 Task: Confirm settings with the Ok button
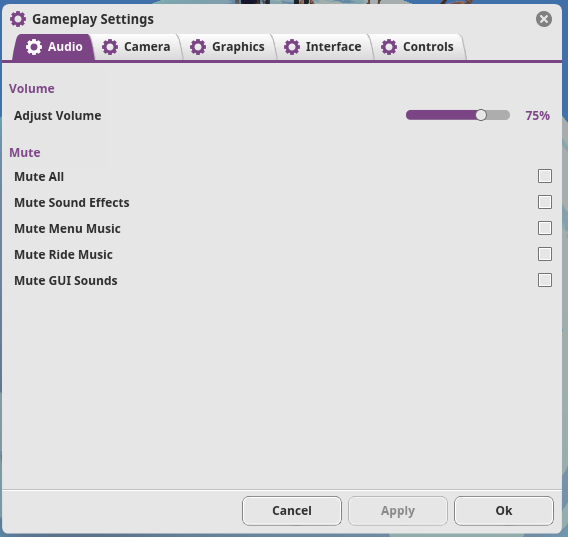(x=504, y=511)
